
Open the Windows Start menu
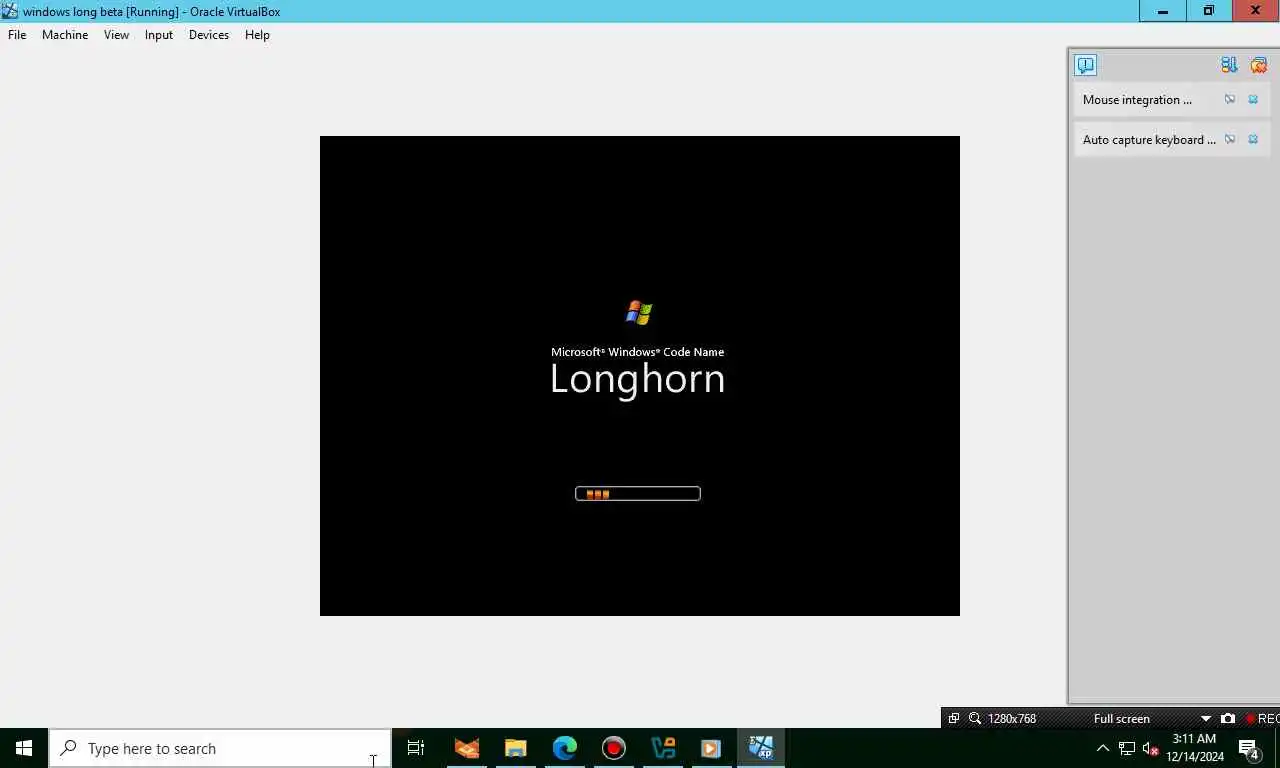(x=24, y=748)
